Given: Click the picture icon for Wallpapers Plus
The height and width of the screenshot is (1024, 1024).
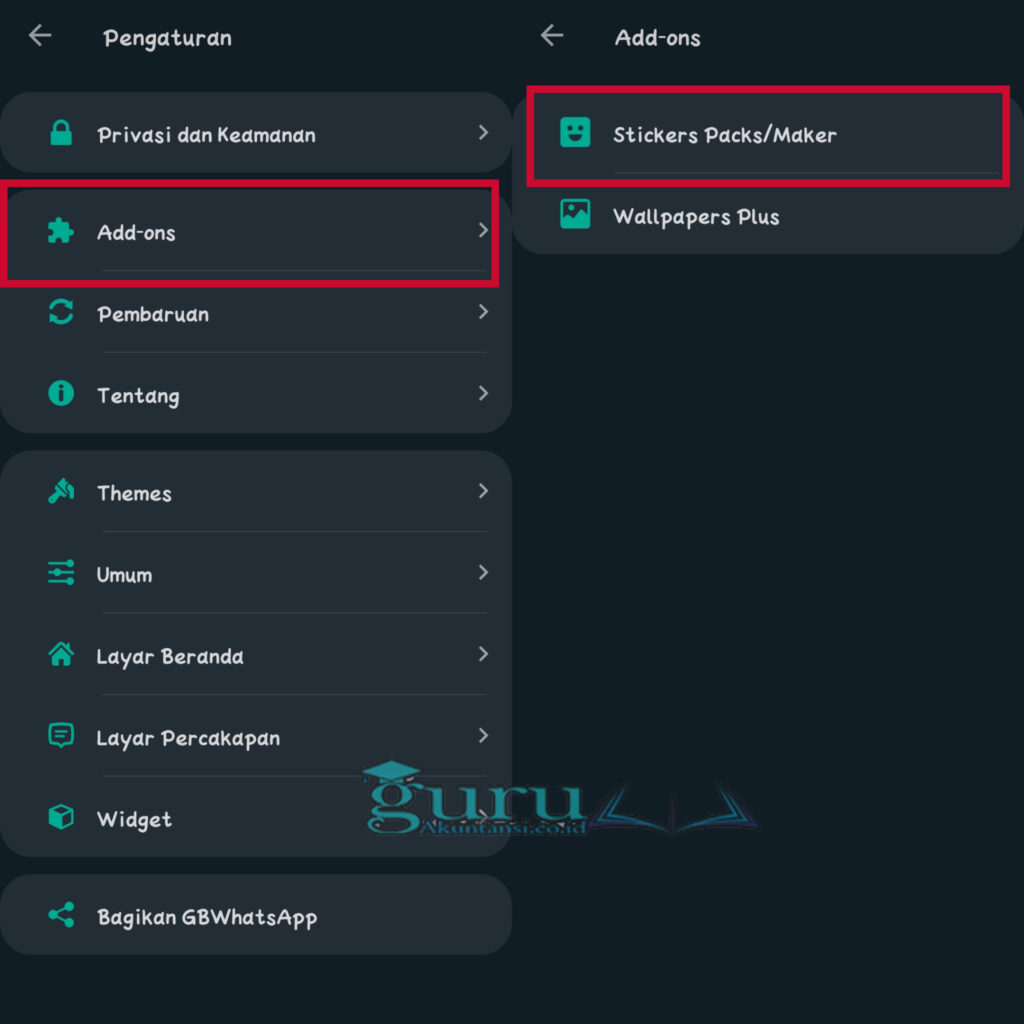Looking at the screenshot, I should (575, 214).
